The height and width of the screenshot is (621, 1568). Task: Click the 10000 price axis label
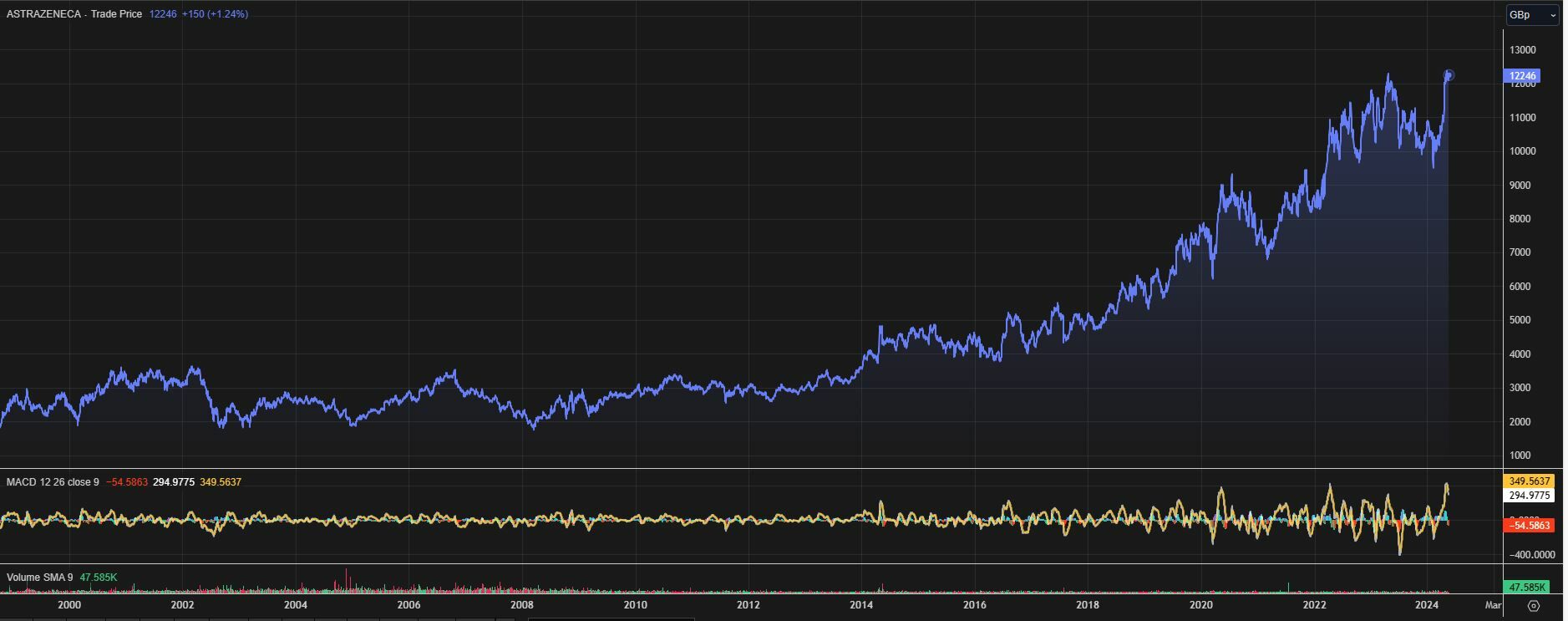coord(1522,151)
